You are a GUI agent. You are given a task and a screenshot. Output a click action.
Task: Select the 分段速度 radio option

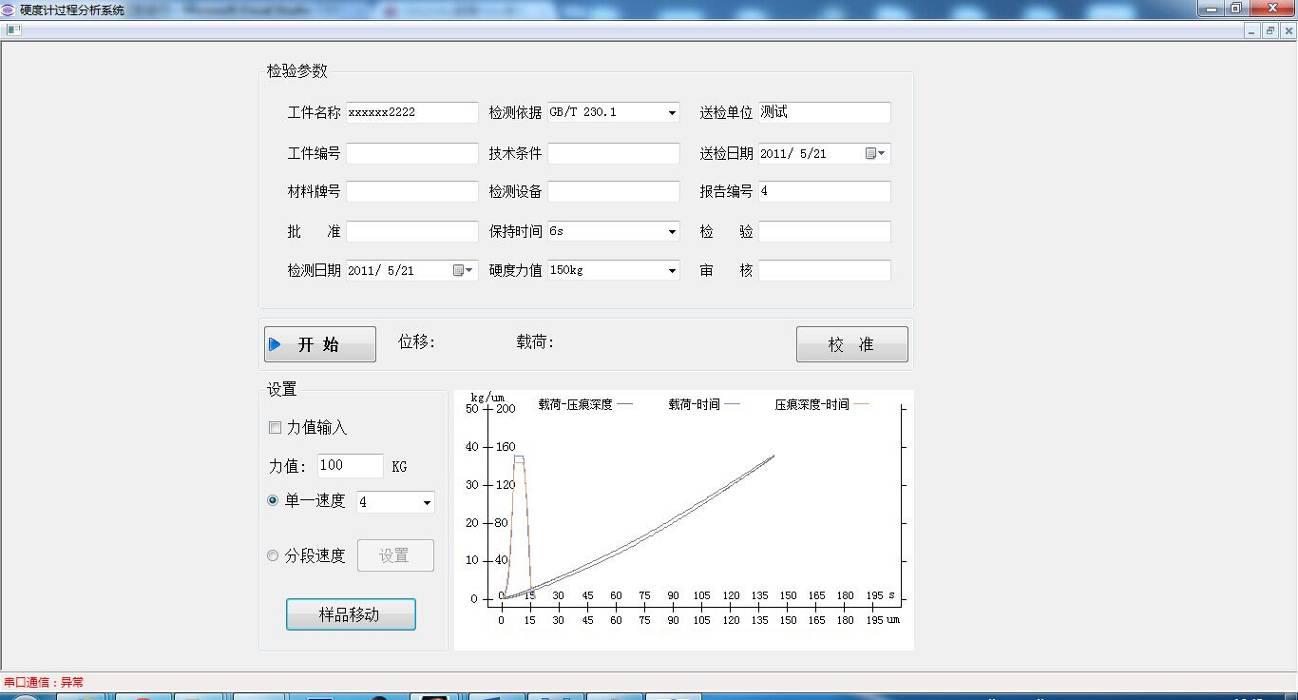click(x=273, y=556)
